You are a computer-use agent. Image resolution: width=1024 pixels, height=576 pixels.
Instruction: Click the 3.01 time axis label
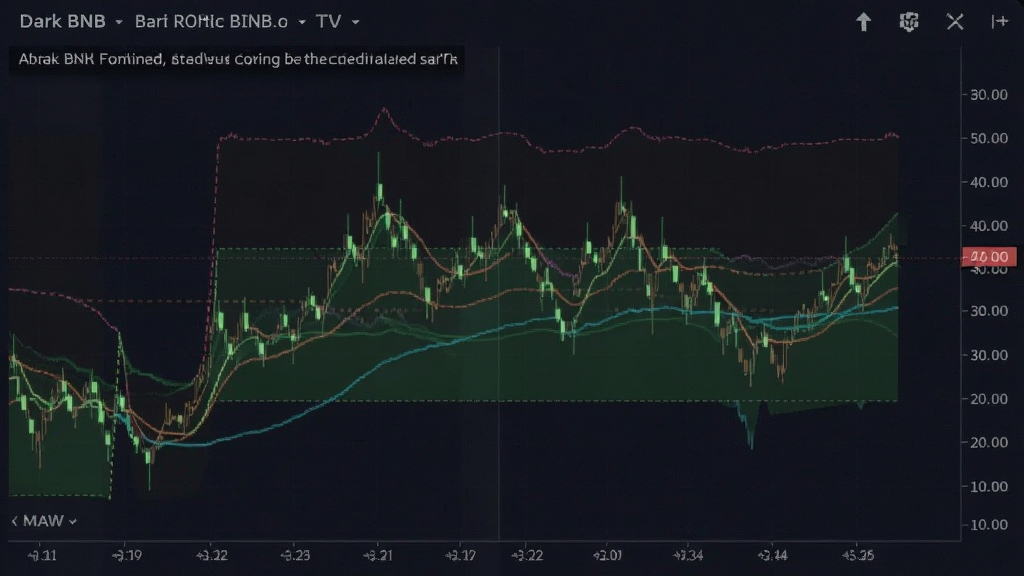click(x=607, y=556)
